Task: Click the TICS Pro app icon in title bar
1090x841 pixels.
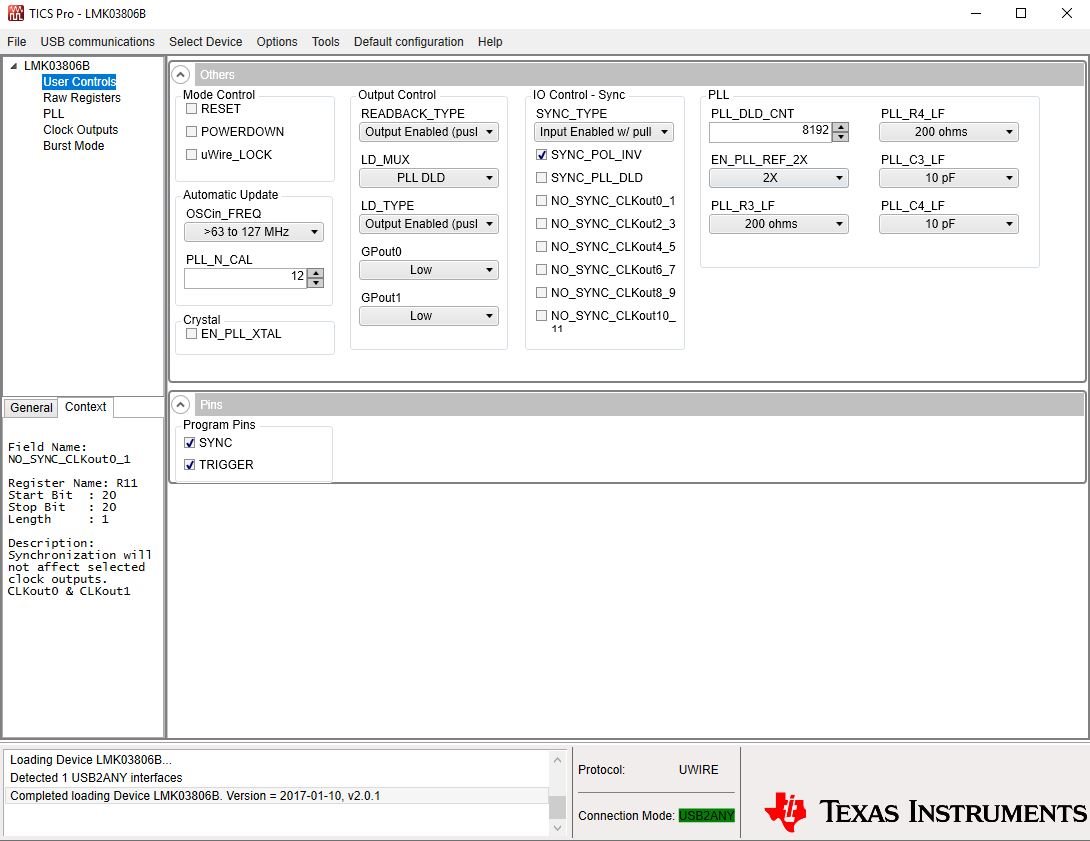Action: pos(15,13)
